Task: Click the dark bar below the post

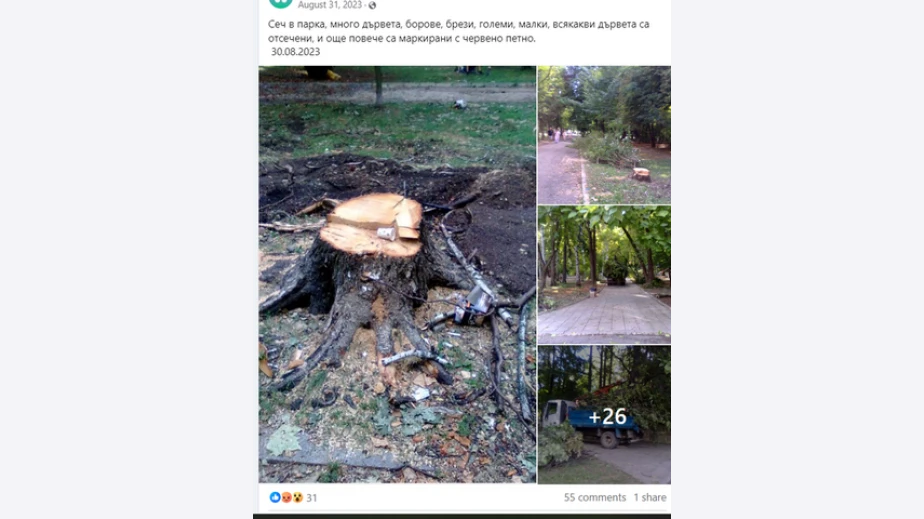Action: (x=462, y=516)
